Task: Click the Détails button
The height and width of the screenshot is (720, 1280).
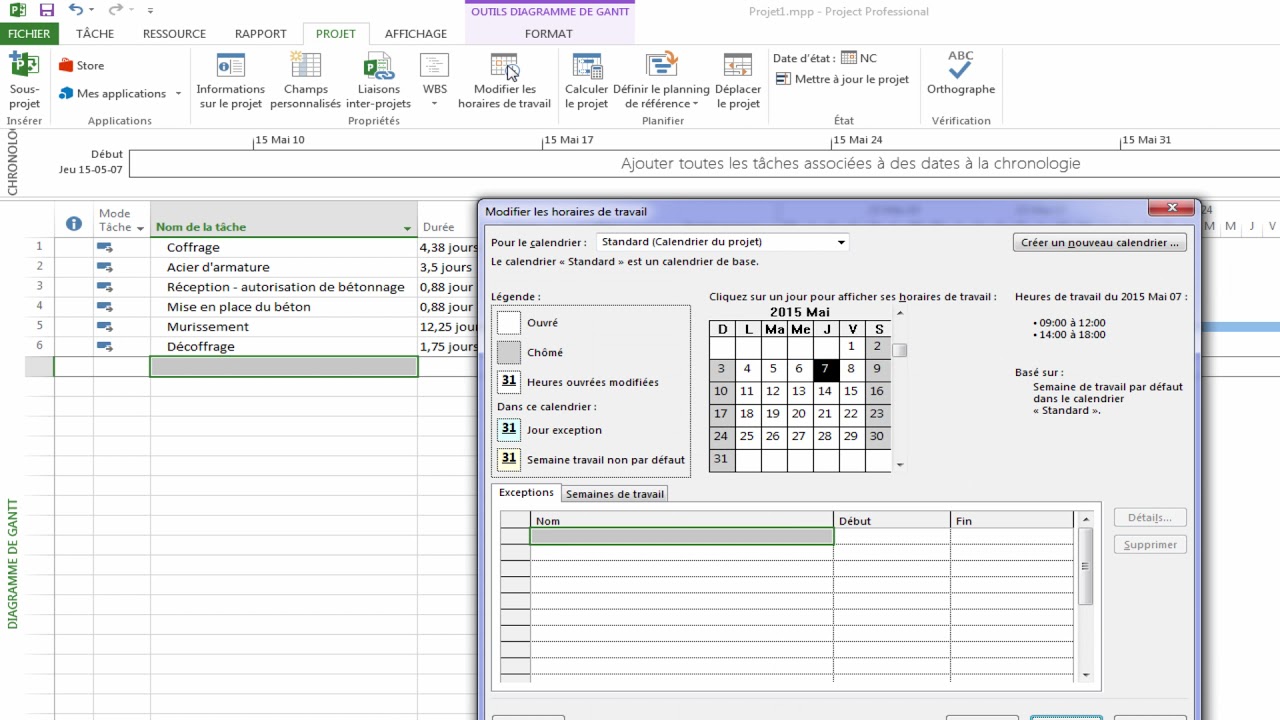Action: pos(1150,518)
